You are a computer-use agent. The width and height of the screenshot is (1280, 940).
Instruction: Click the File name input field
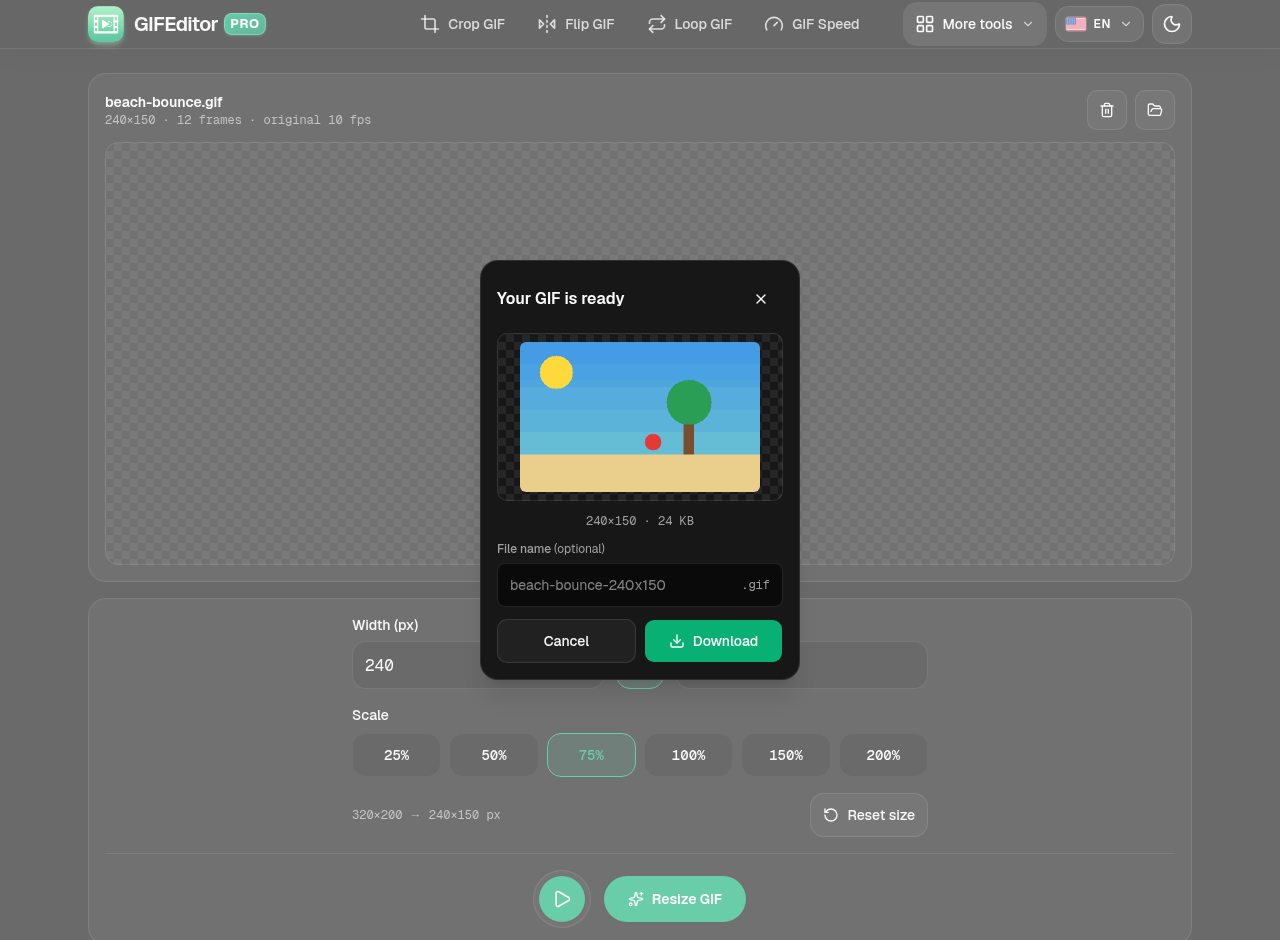pyautogui.click(x=640, y=585)
